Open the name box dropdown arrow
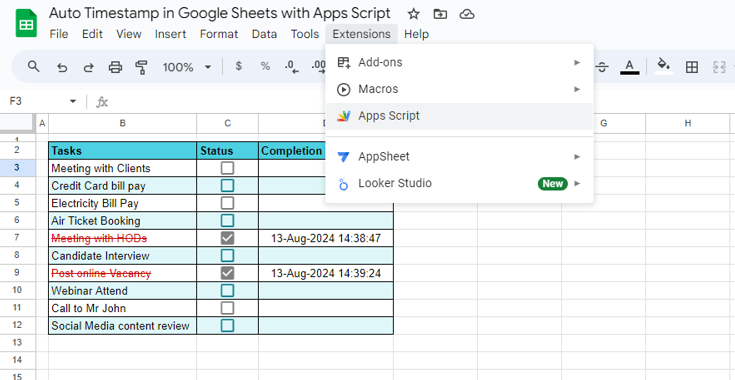This screenshot has width=735, height=380. 73,101
